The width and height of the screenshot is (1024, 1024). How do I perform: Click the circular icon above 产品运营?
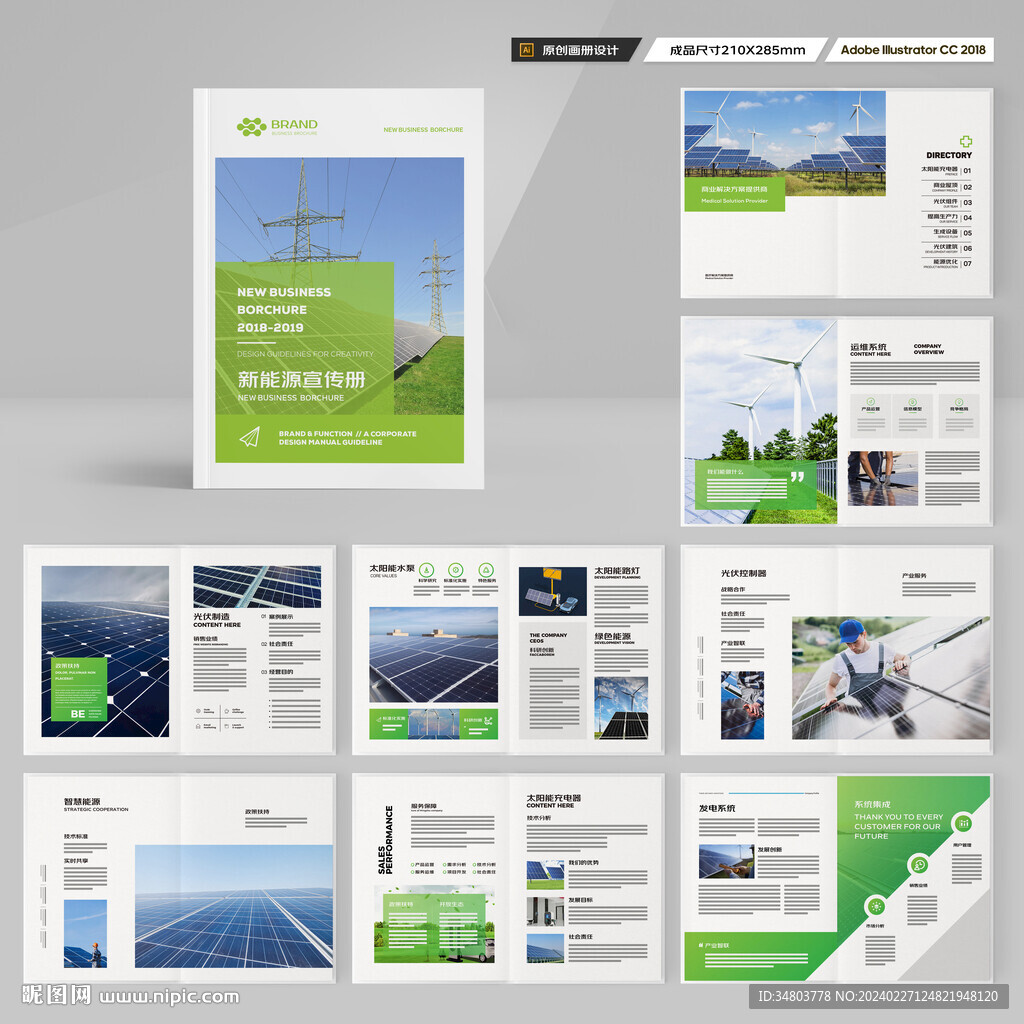click(870, 402)
